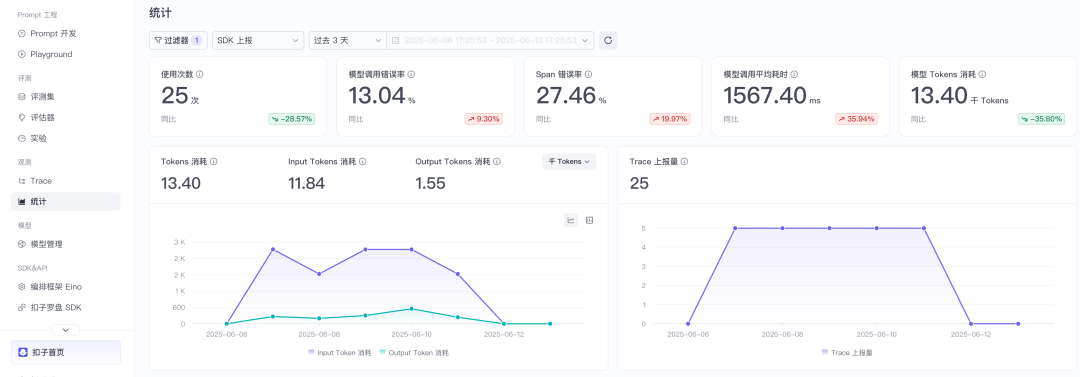The image size is (1080, 377).
Task: Click the info icon beside Tokens 消耗
Action: coord(214,162)
